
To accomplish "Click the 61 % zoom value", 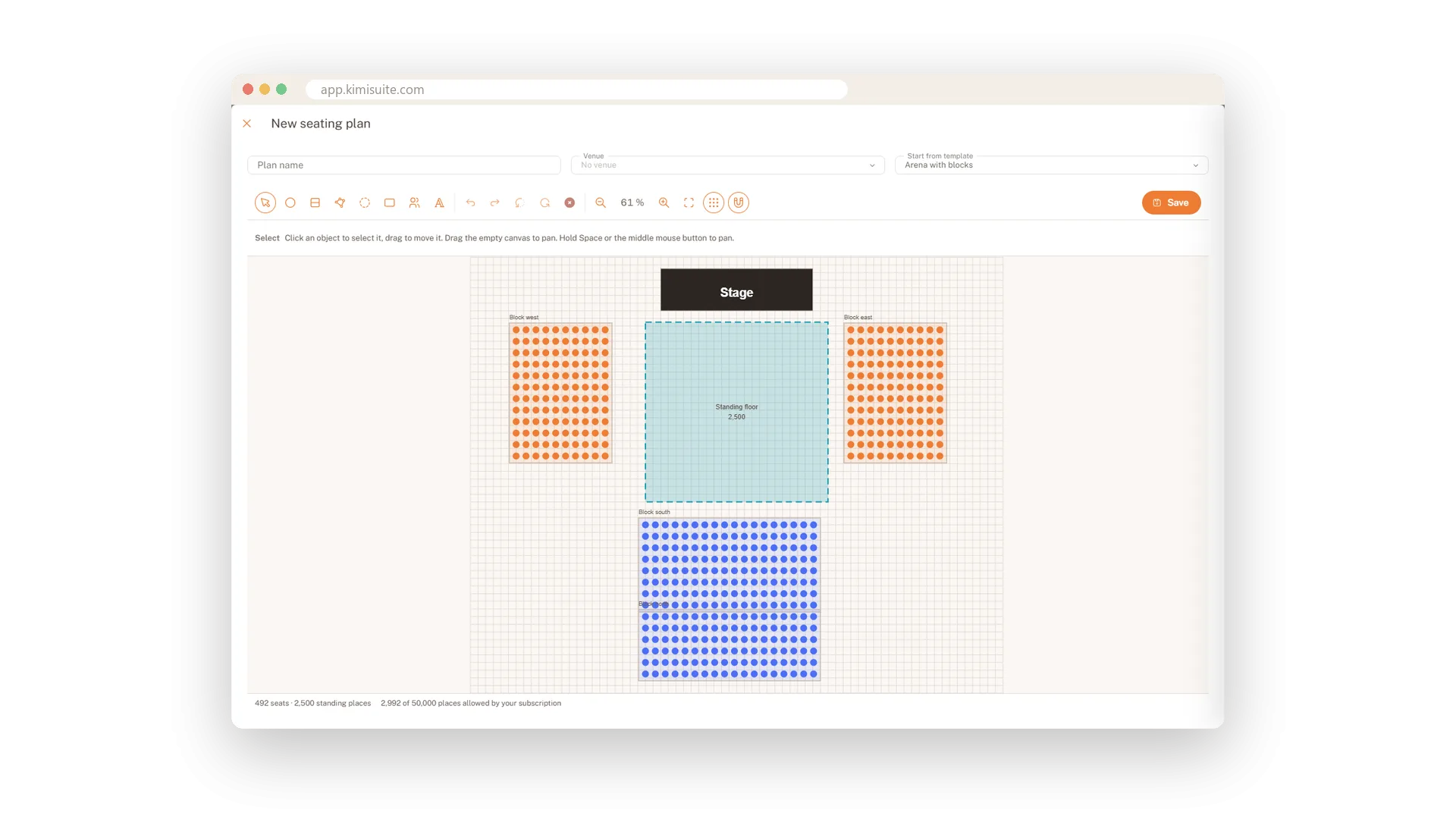I will [632, 202].
